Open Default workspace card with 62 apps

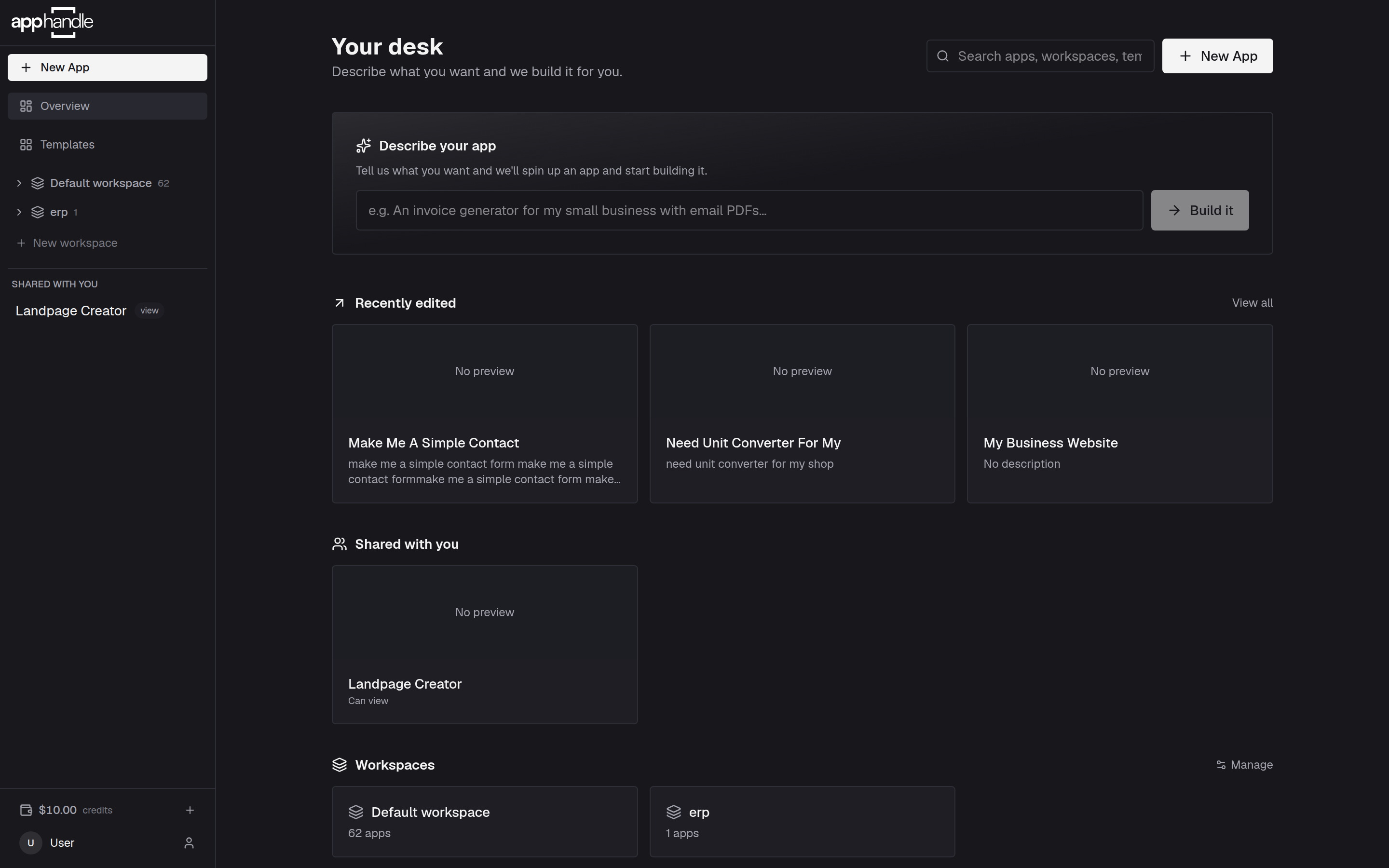point(484,822)
